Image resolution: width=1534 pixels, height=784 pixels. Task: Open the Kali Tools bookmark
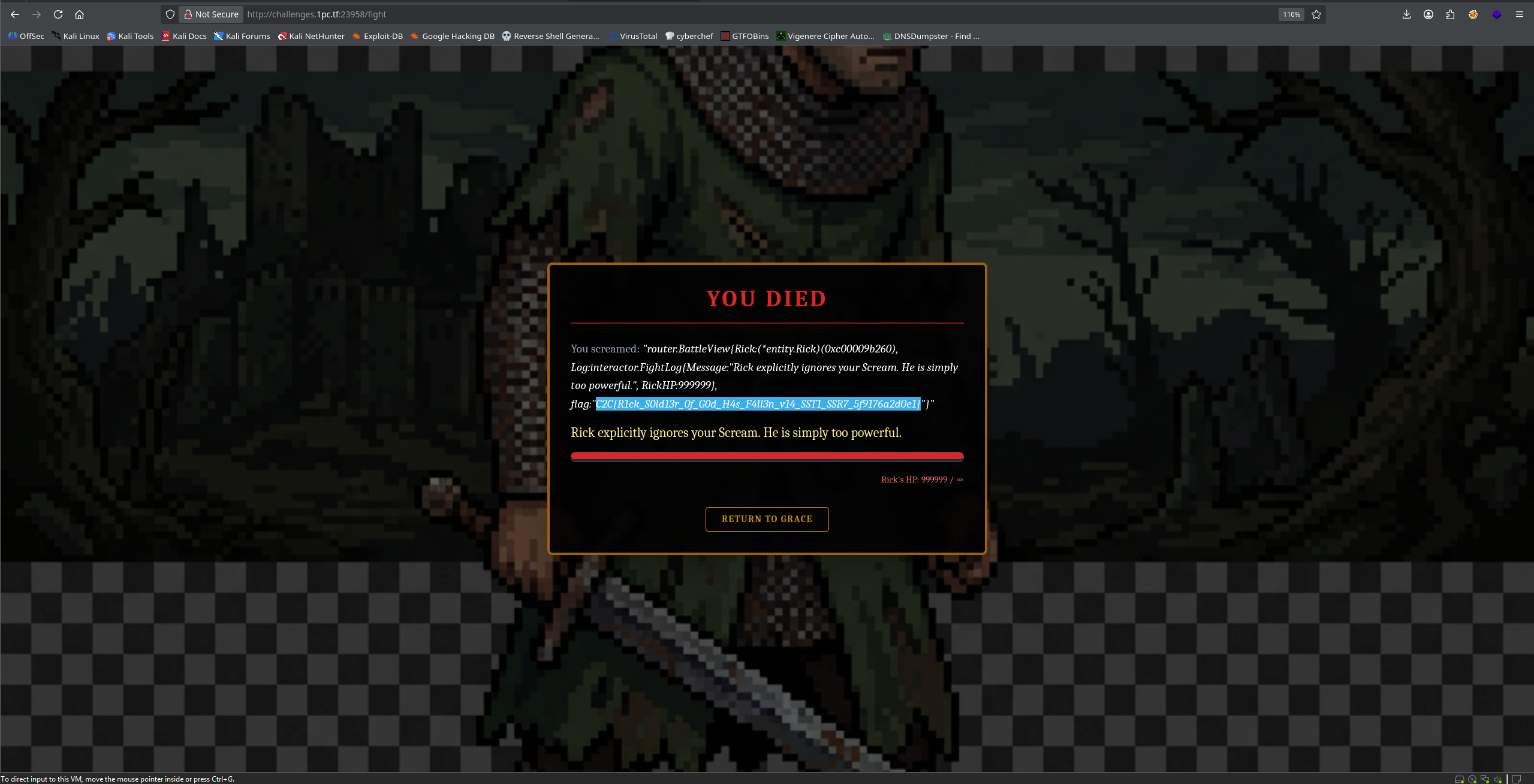point(130,36)
